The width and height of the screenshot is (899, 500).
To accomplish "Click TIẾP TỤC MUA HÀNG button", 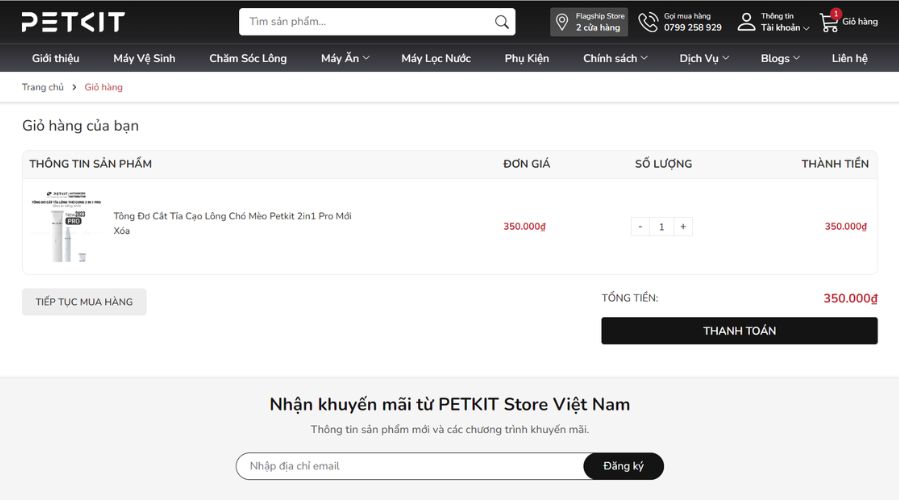I will (84, 302).
